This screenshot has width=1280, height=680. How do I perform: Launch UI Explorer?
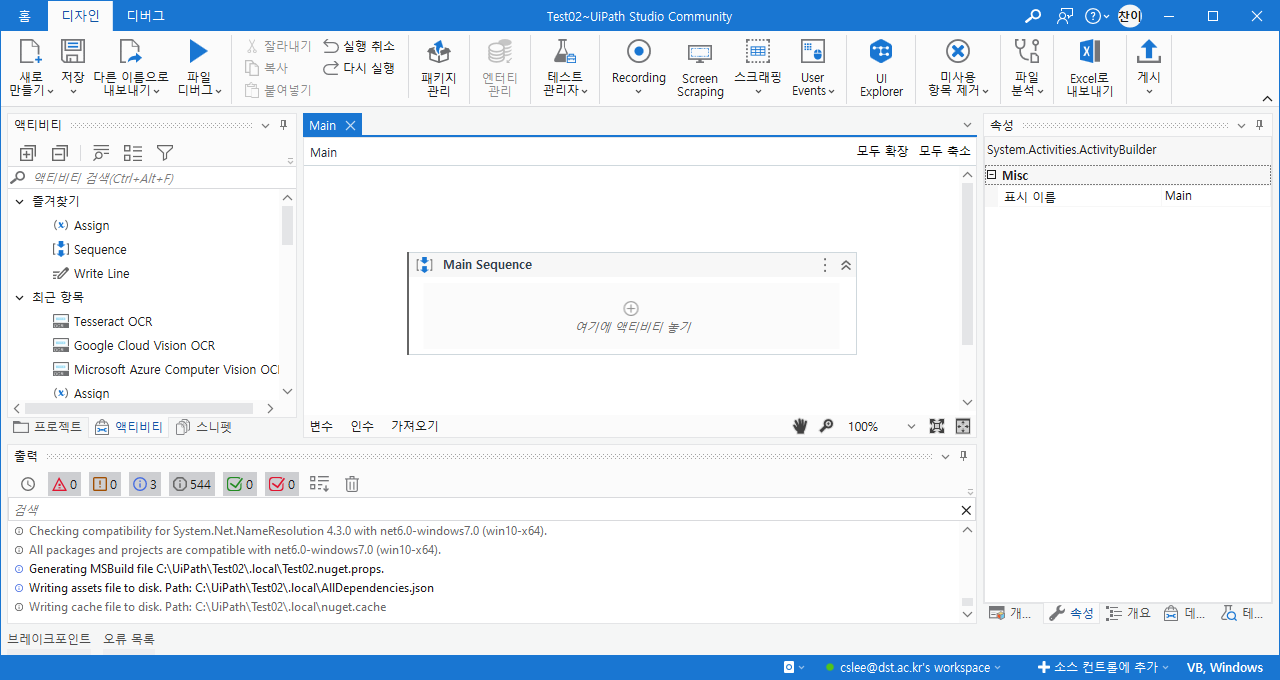881,67
